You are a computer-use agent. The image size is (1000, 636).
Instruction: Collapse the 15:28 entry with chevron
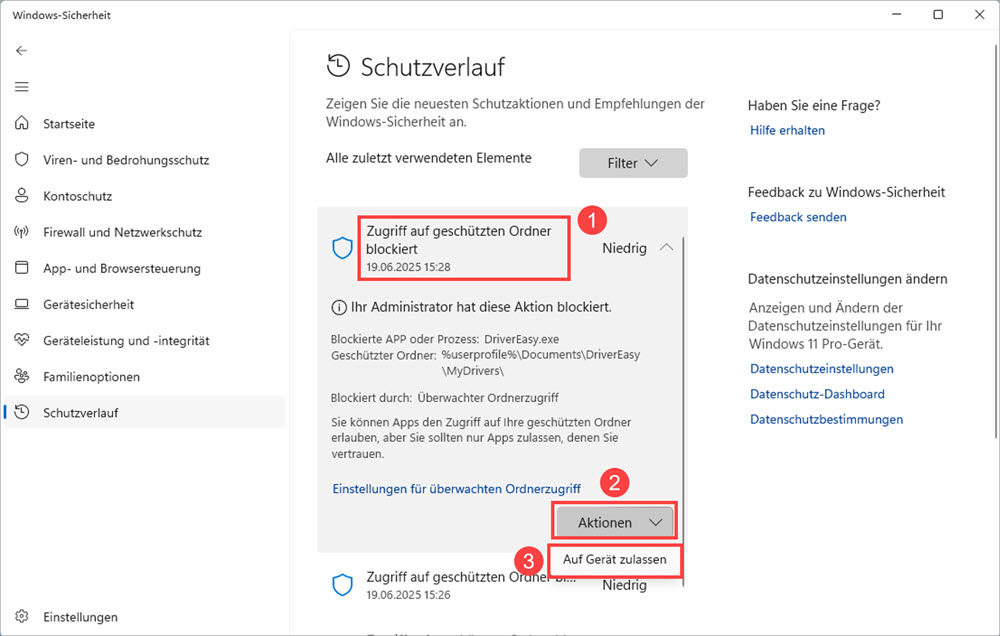(666, 248)
